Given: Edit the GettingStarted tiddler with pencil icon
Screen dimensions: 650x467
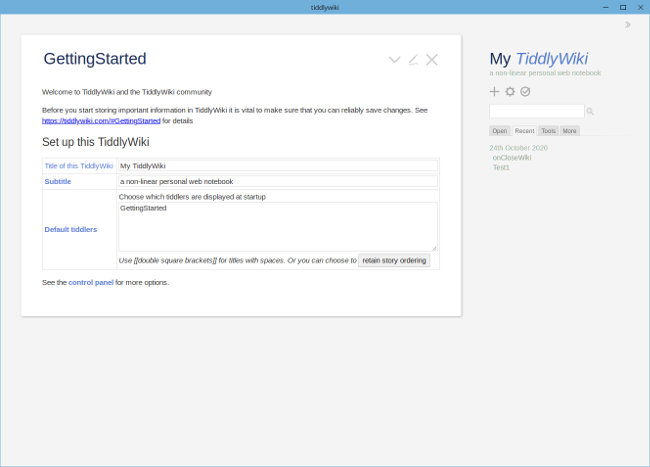Looking at the screenshot, I should 413,60.
